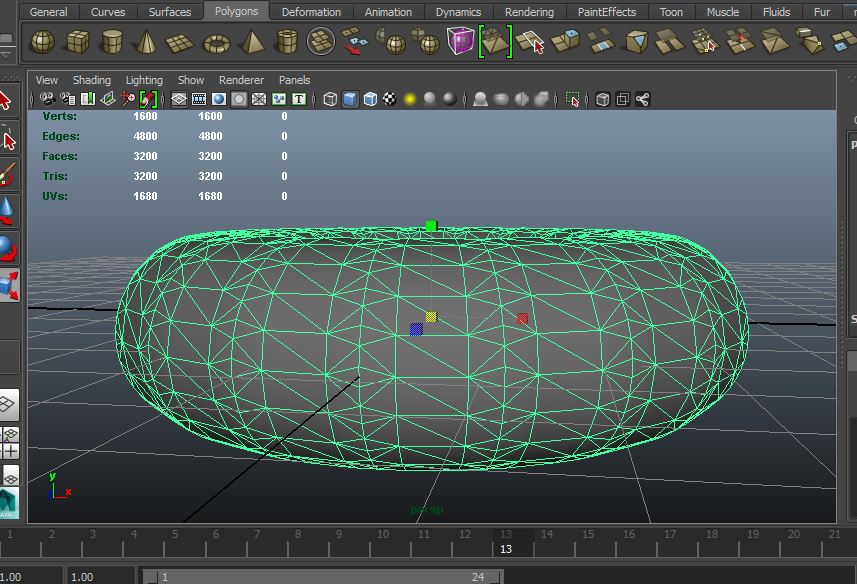Viewport: 857px width, 584px height.
Task: Click frame 13 on the time slider
Action: tap(505, 541)
